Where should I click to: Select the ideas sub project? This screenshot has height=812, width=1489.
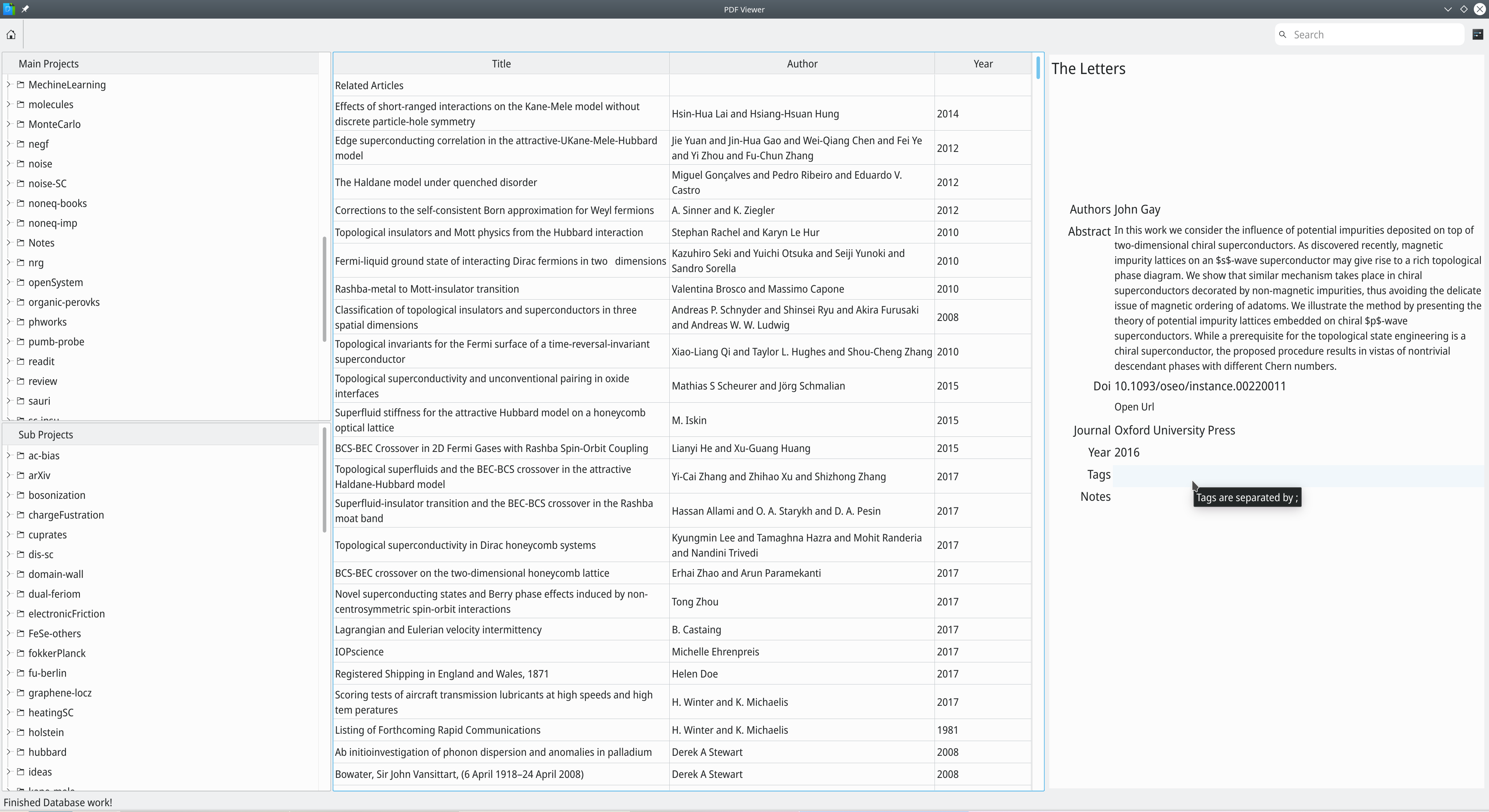[40, 772]
